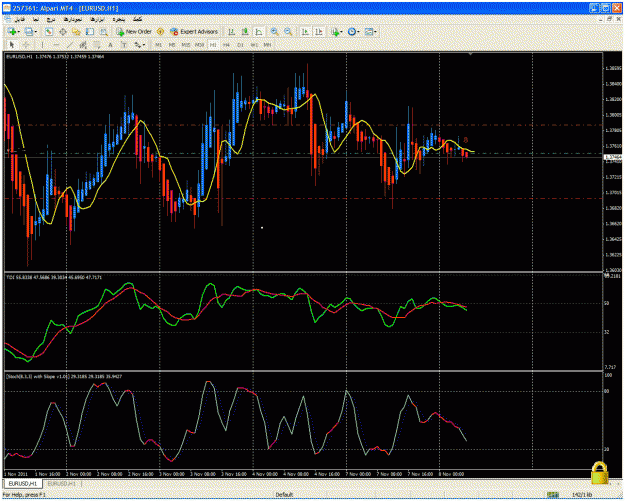Switch chart to bar chart style
The width and height of the screenshot is (625, 501).
(231, 31)
